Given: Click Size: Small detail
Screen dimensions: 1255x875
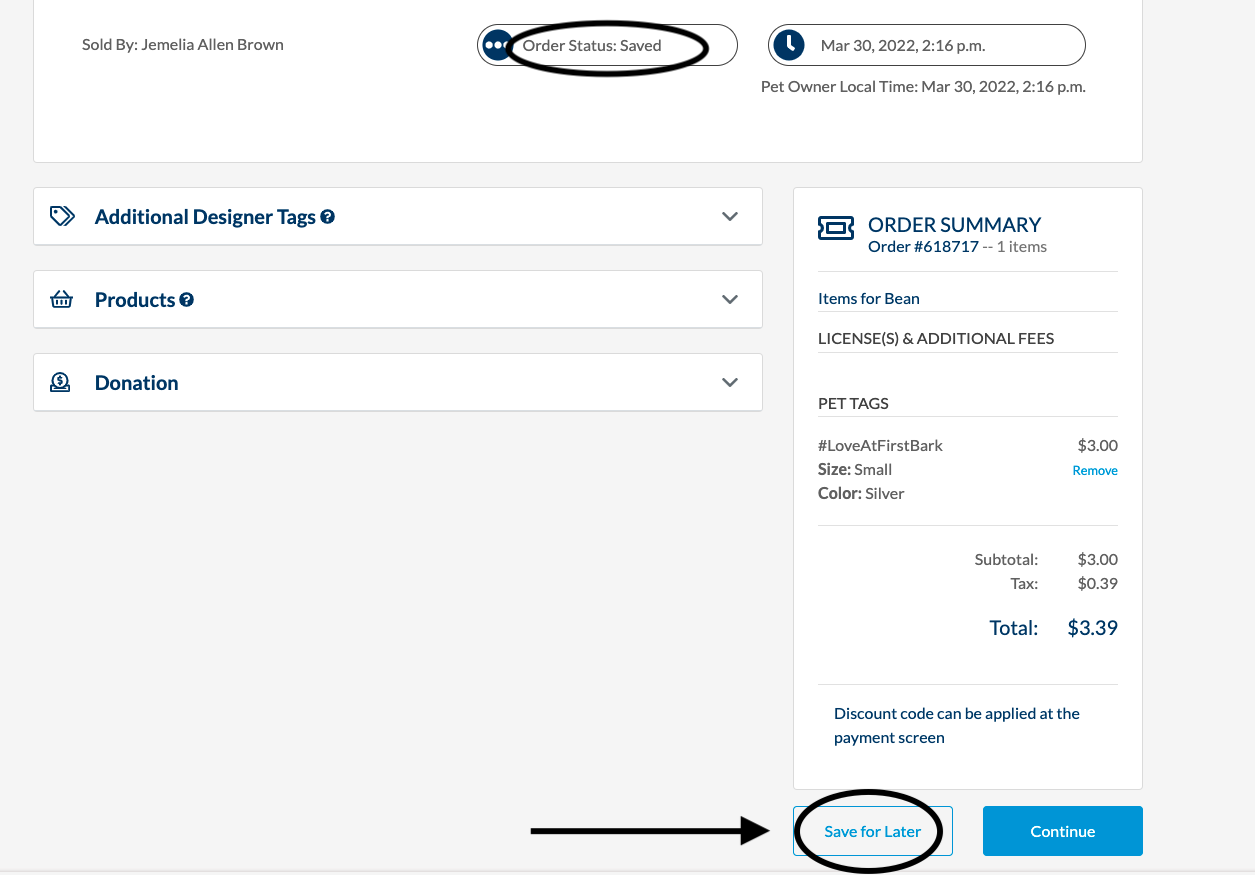Looking at the screenshot, I should click(855, 469).
